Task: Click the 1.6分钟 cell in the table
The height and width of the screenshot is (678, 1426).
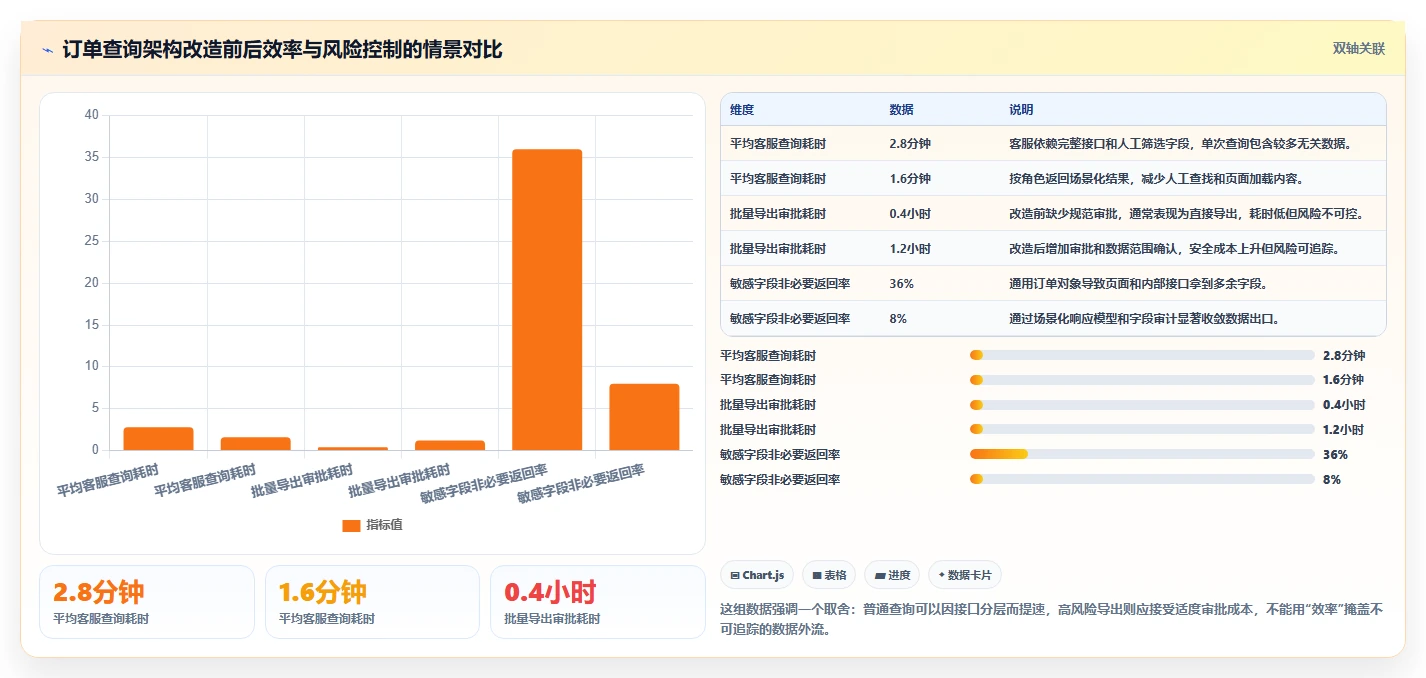Action: [x=910, y=178]
